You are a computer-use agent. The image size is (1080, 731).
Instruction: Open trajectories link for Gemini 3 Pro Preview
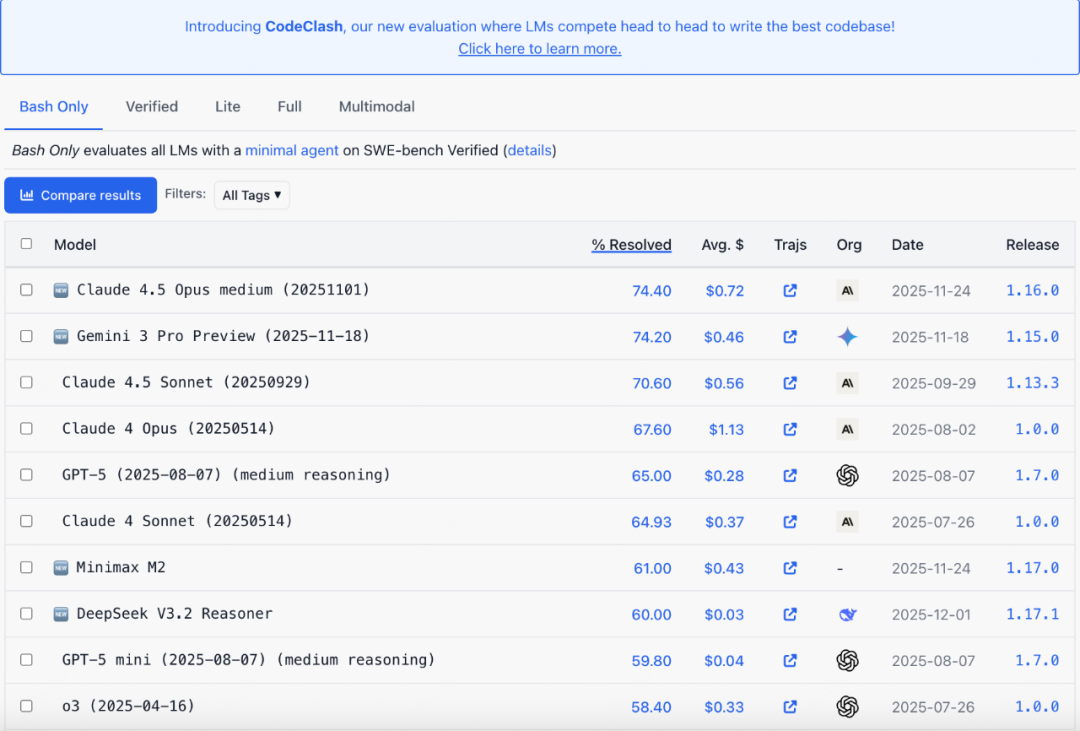click(x=790, y=336)
